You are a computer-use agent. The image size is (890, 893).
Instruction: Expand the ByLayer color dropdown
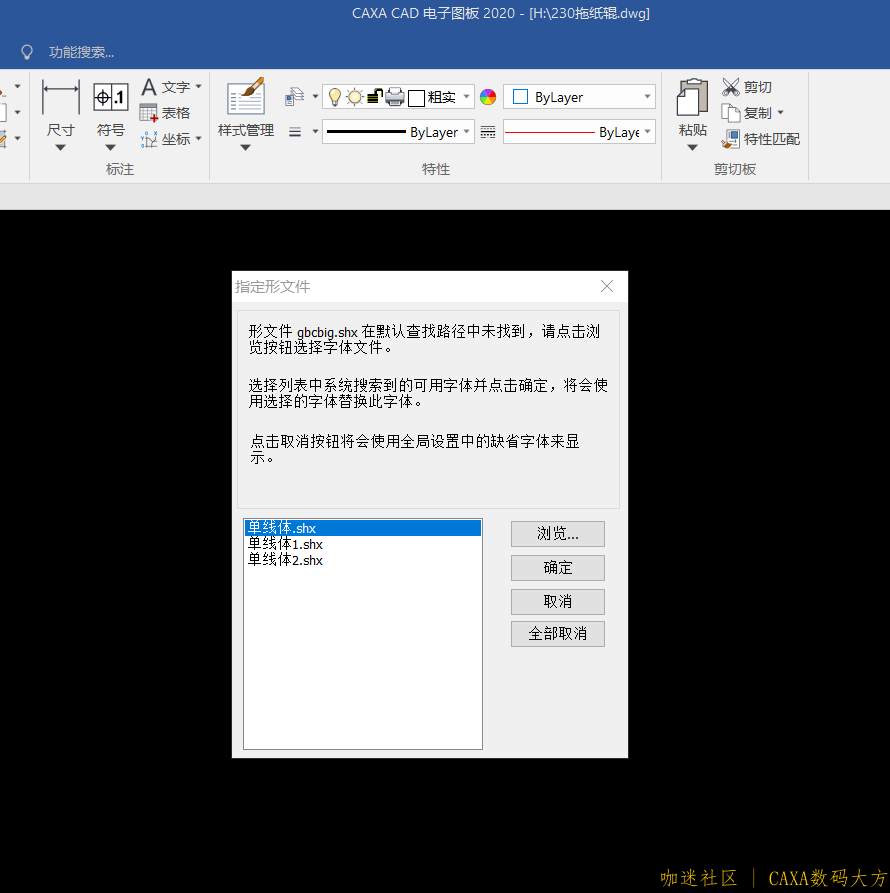click(647, 97)
